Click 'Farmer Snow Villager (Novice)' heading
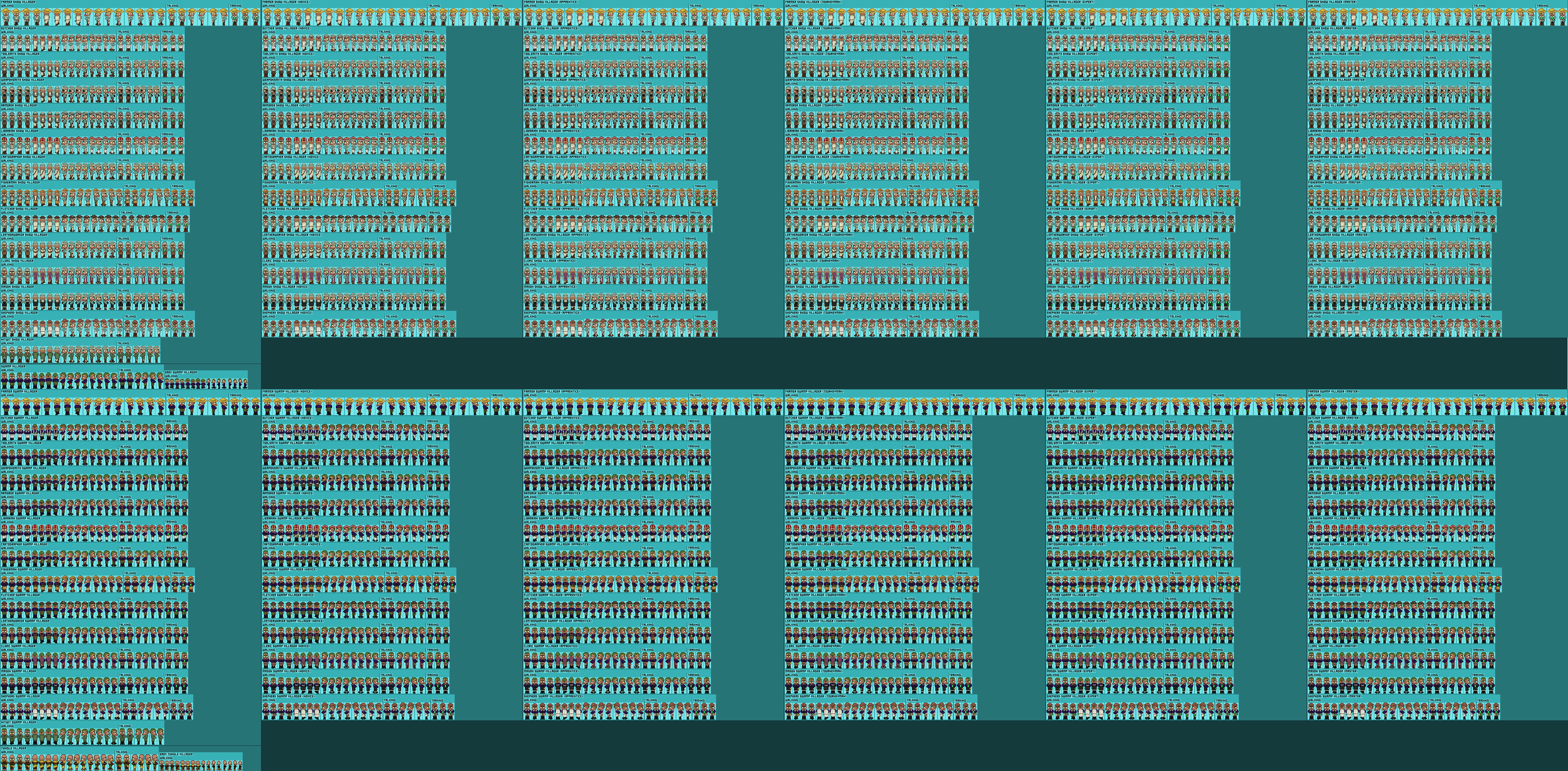The height and width of the screenshot is (771, 1568). point(287,3)
